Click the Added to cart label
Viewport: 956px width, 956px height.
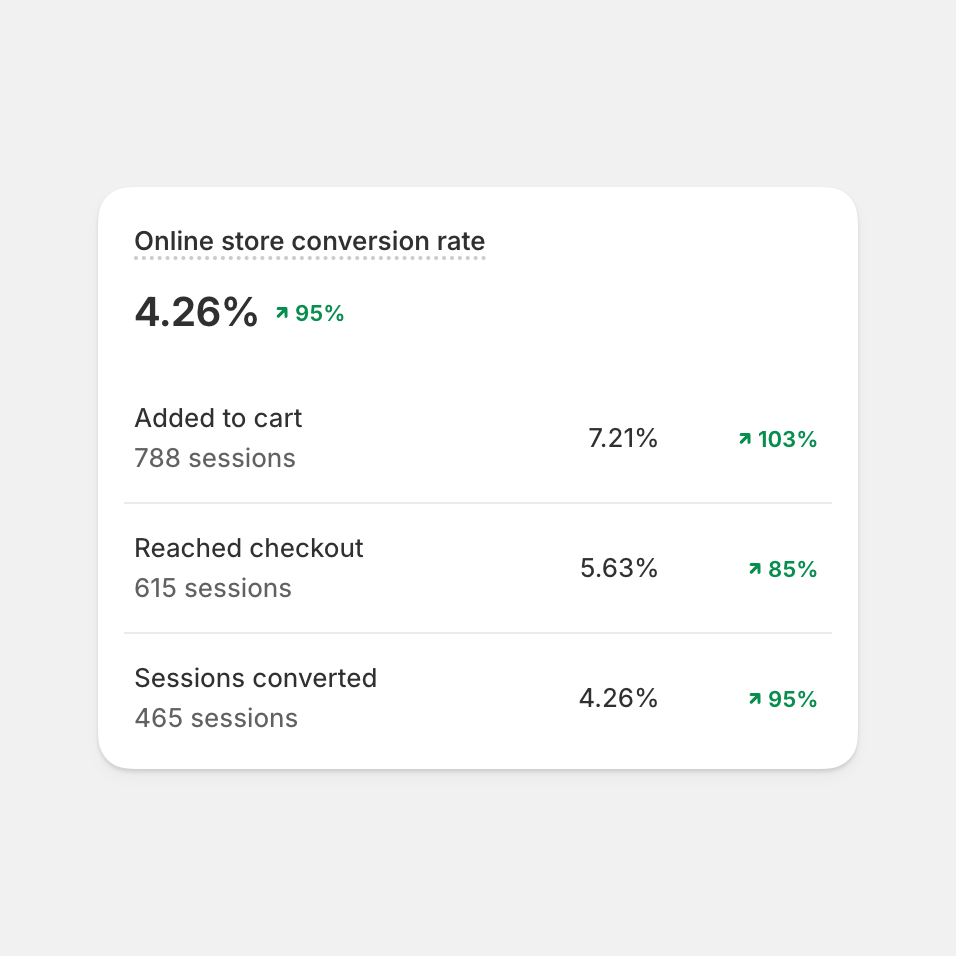click(218, 418)
